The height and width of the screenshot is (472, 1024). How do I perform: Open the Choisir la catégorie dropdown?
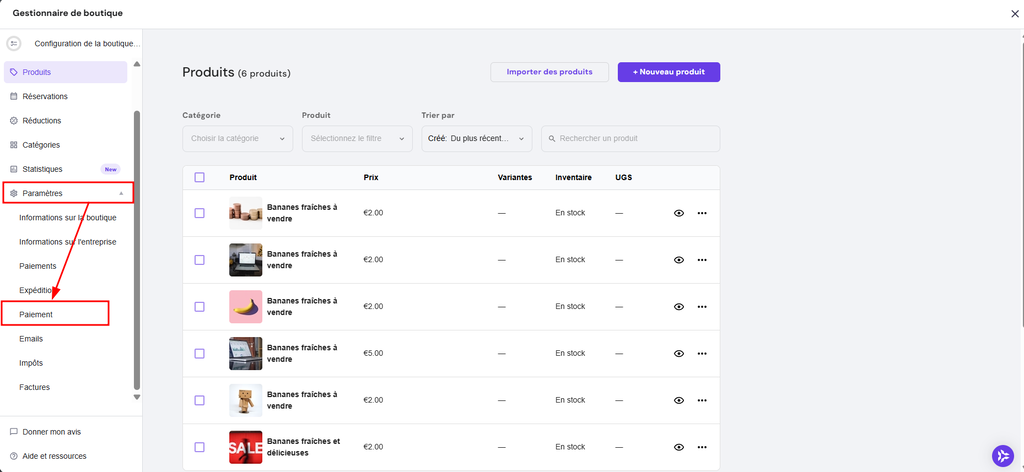237,138
